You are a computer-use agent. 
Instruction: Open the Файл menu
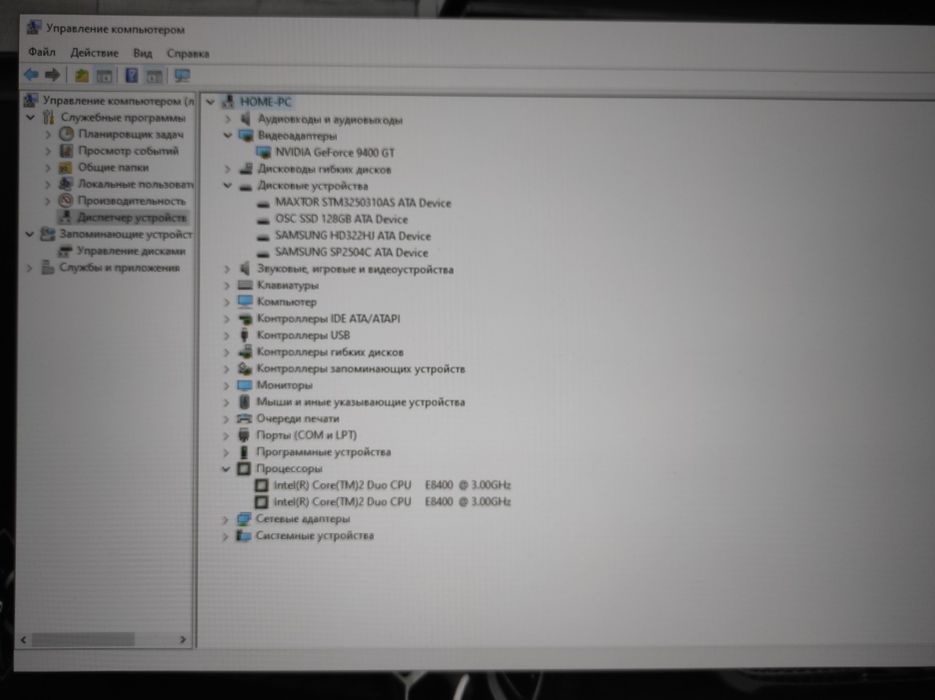42,52
